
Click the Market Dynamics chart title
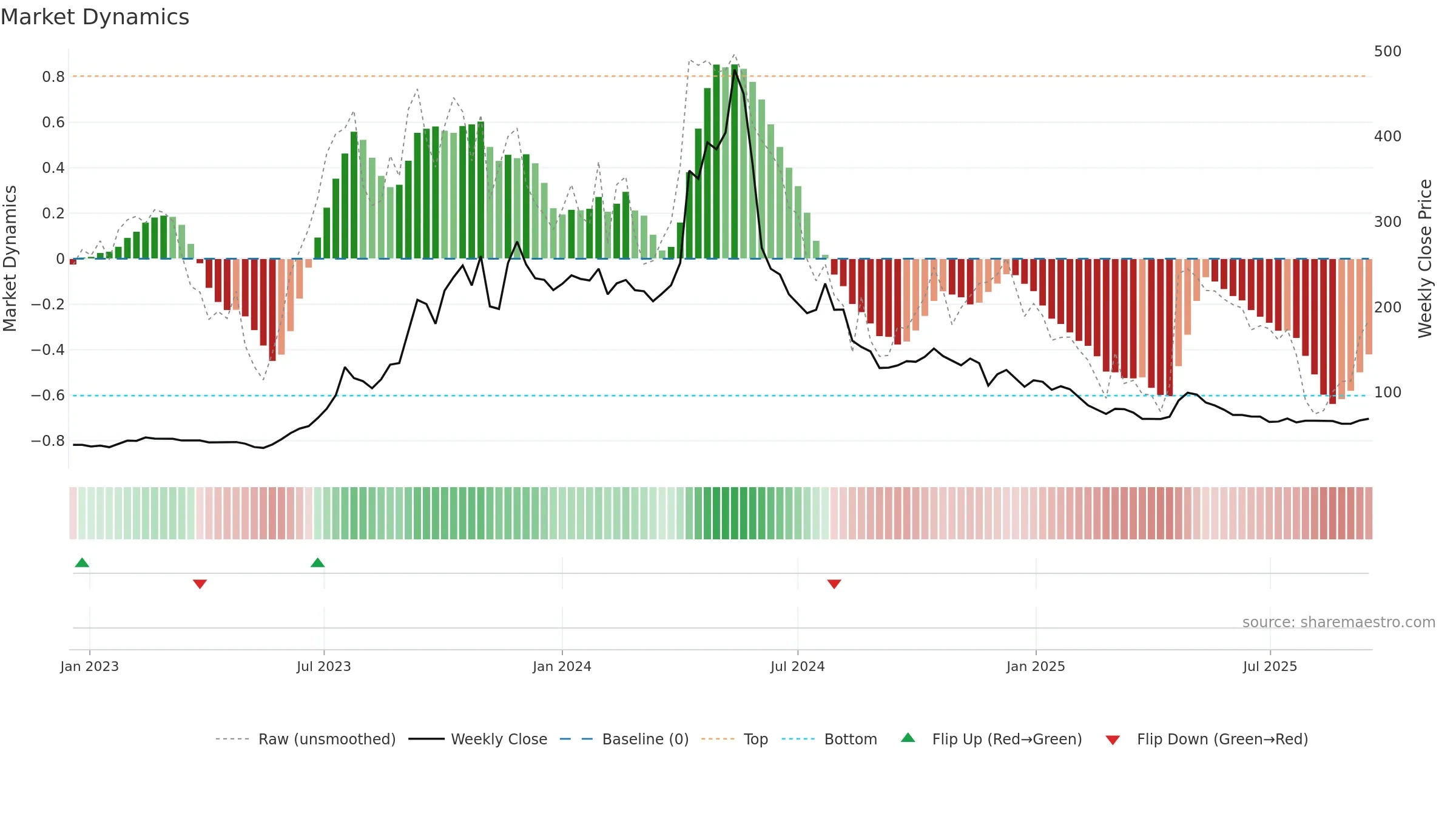pyautogui.click(x=95, y=17)
